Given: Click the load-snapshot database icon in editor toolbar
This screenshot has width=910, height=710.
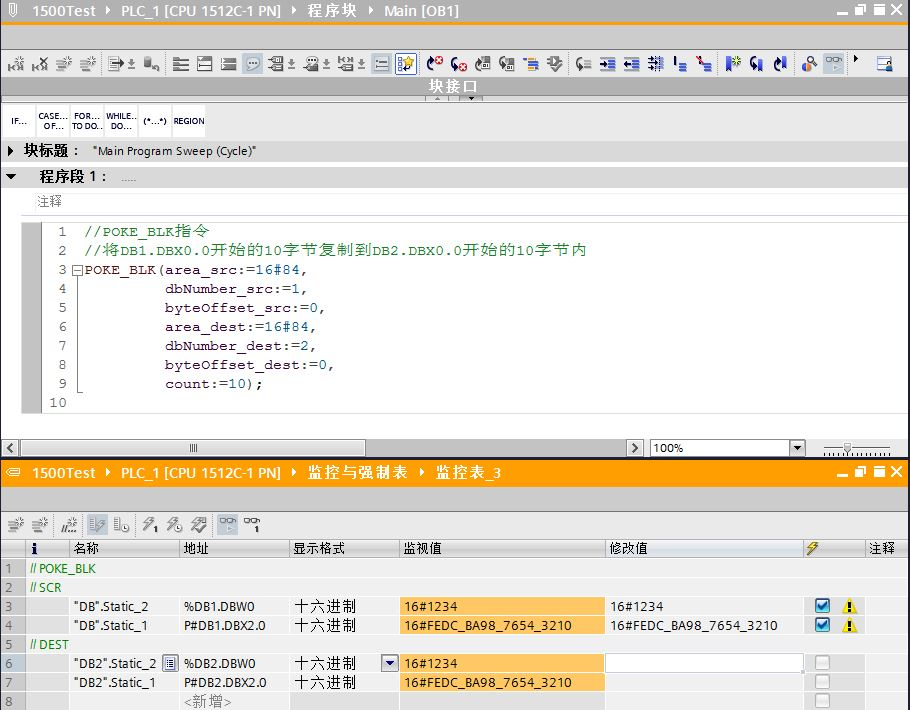Looking at the screenshot, I should click(151, 63).
